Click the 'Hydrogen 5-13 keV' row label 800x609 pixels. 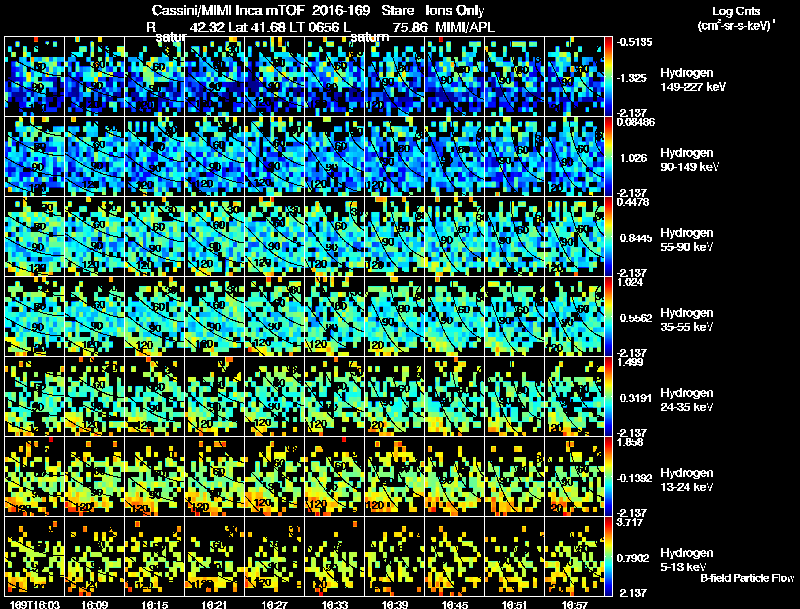[x=687, y=560]
